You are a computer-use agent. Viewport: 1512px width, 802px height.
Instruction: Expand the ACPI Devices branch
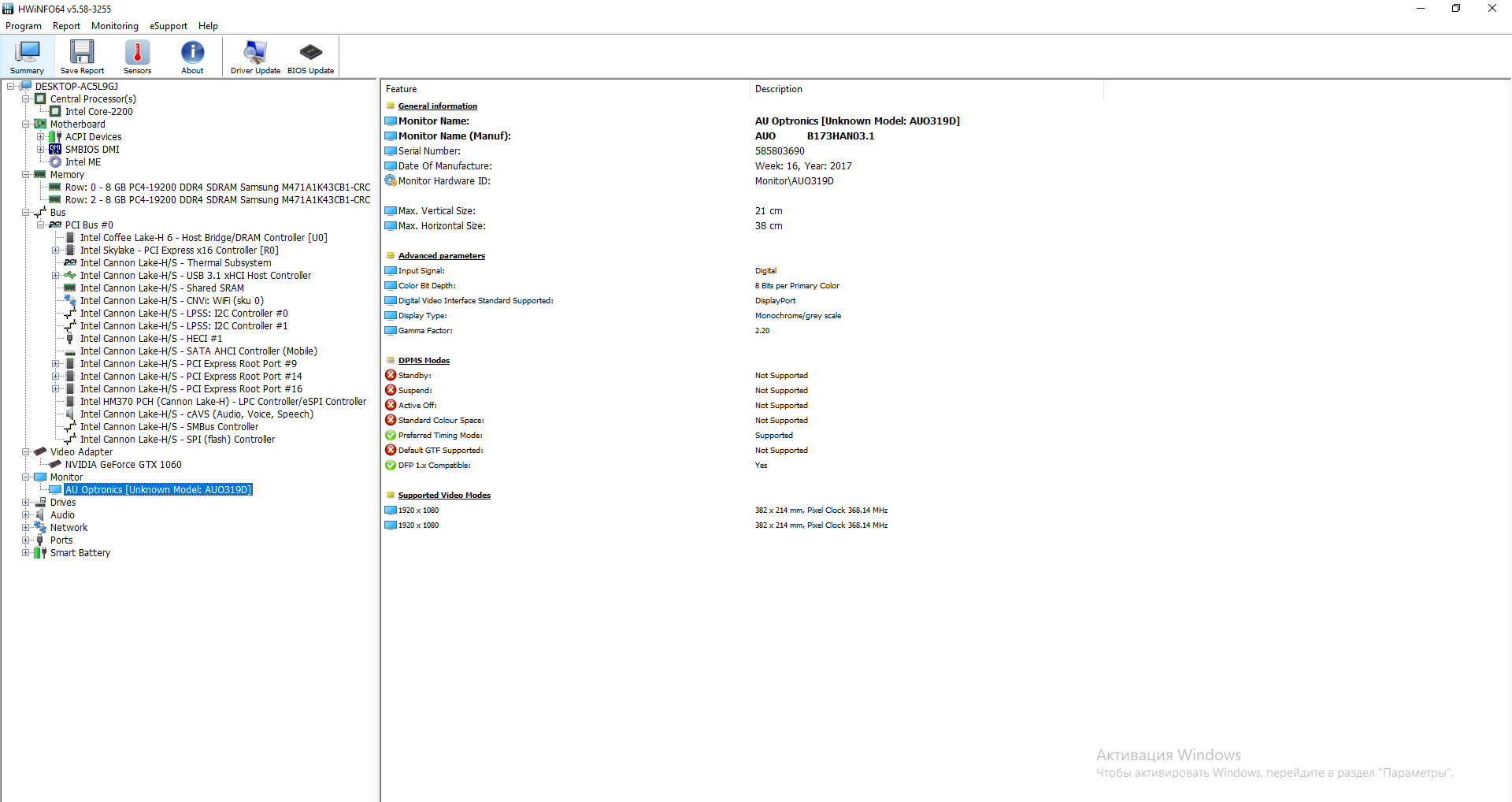pos(40,137)
